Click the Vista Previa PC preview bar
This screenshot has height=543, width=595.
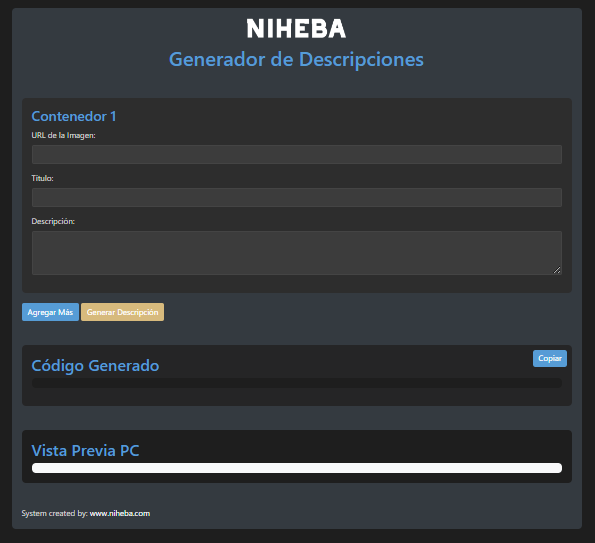pos(297,468)
